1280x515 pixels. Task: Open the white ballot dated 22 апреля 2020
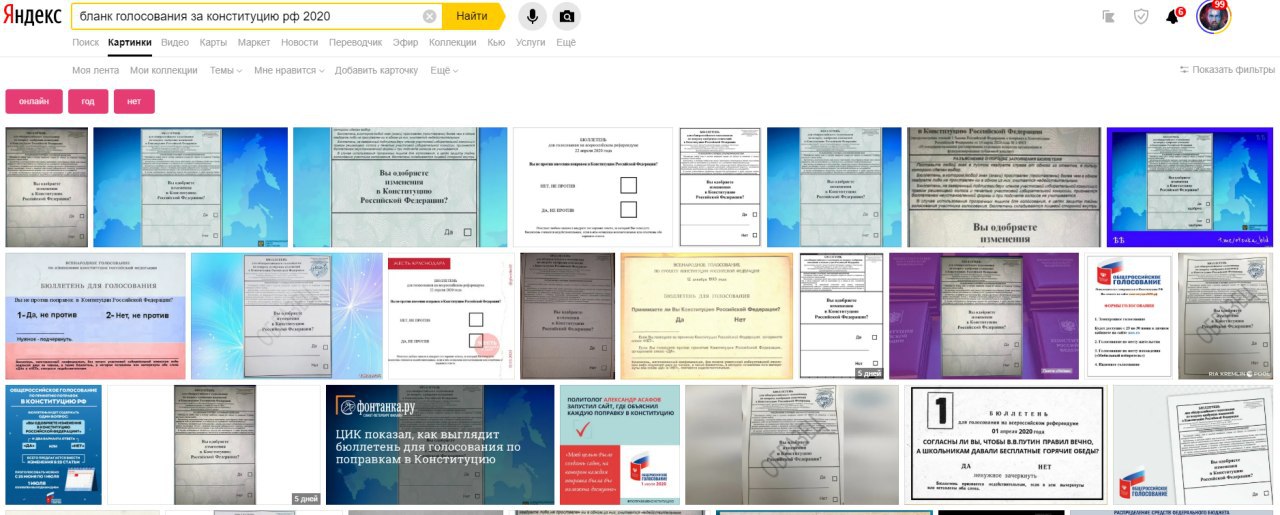coord(593,187)
